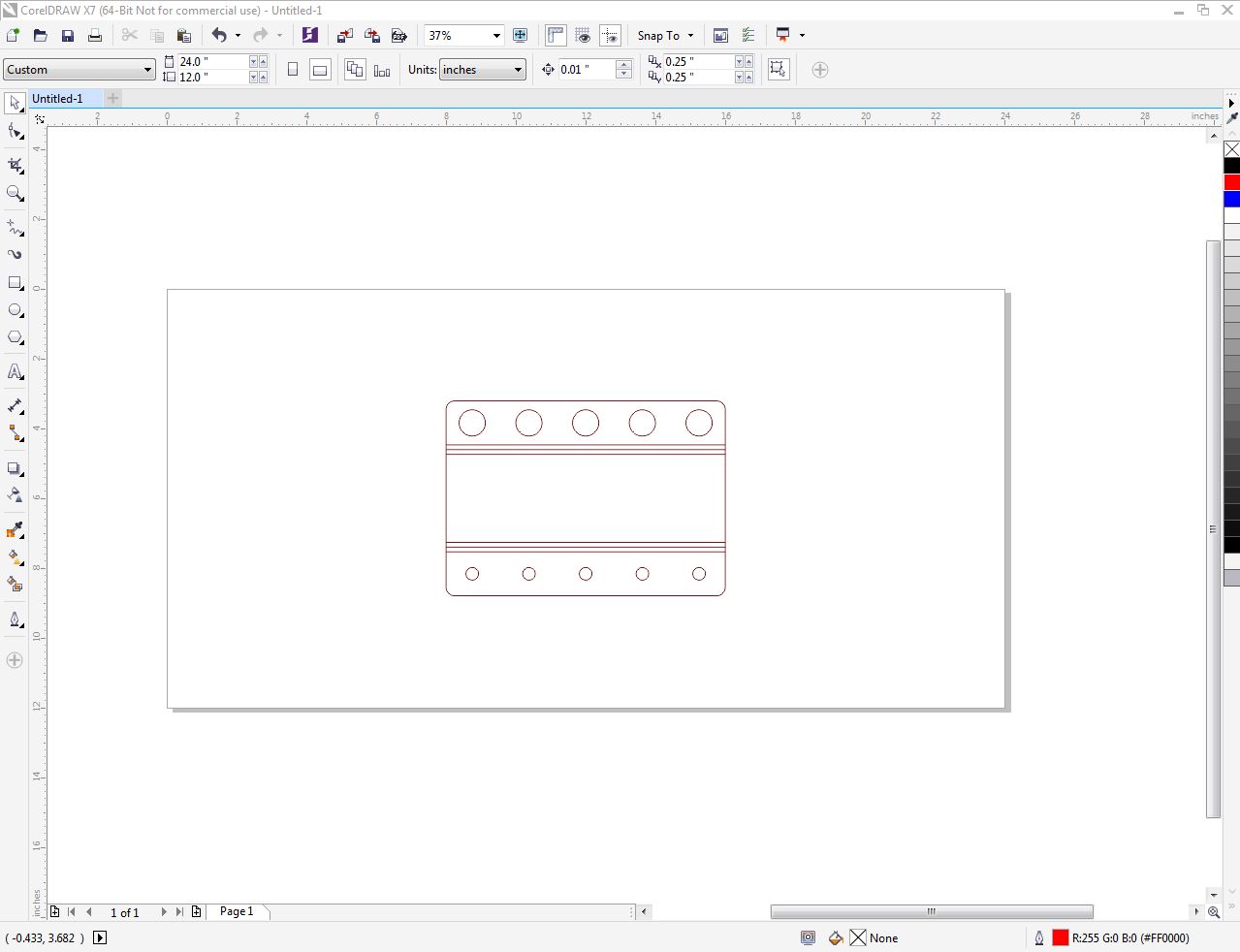This screenshot has width=1240, height=952.
Task: Open the Corel Search content icon
Action: click(x=310, y=36)
